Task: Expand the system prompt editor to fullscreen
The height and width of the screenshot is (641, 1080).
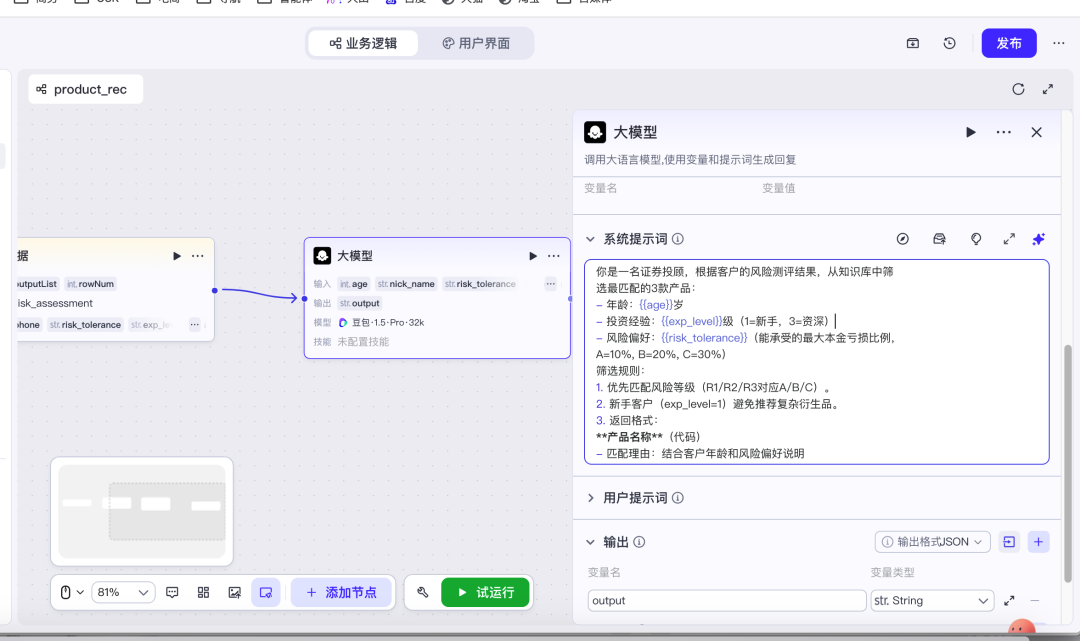Action: click(x=1009, y=239)
